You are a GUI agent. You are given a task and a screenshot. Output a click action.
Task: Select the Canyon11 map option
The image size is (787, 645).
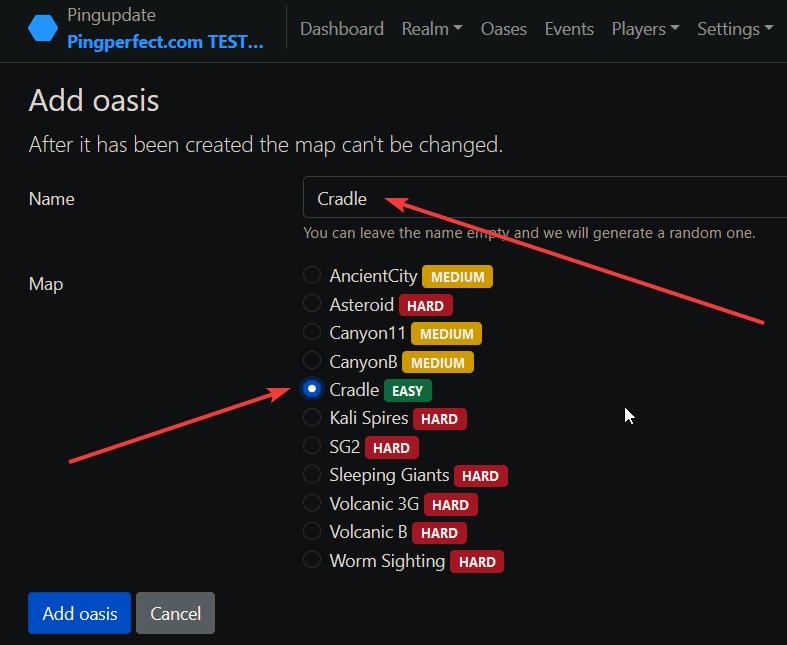(312, 332)
